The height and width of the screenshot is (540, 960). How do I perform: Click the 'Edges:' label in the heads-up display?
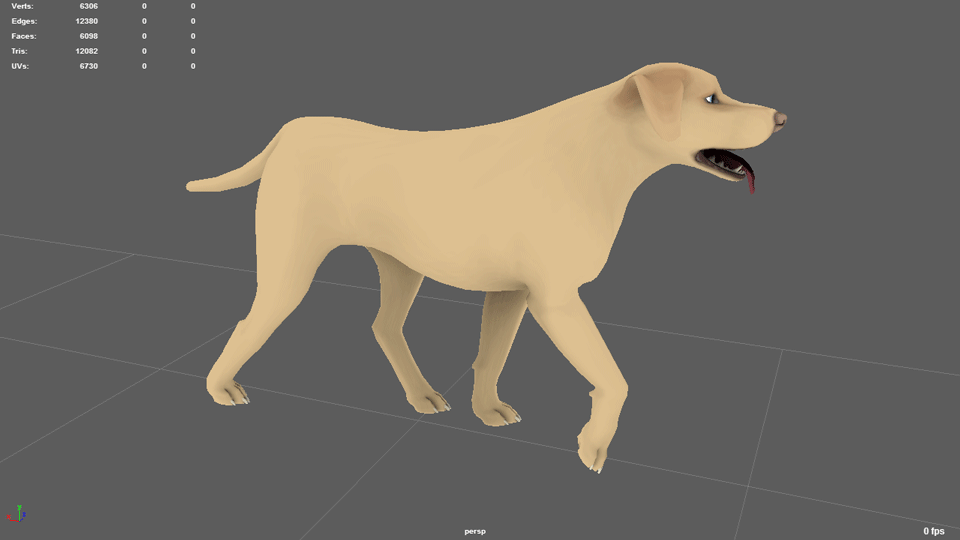[x=24, y=21]
